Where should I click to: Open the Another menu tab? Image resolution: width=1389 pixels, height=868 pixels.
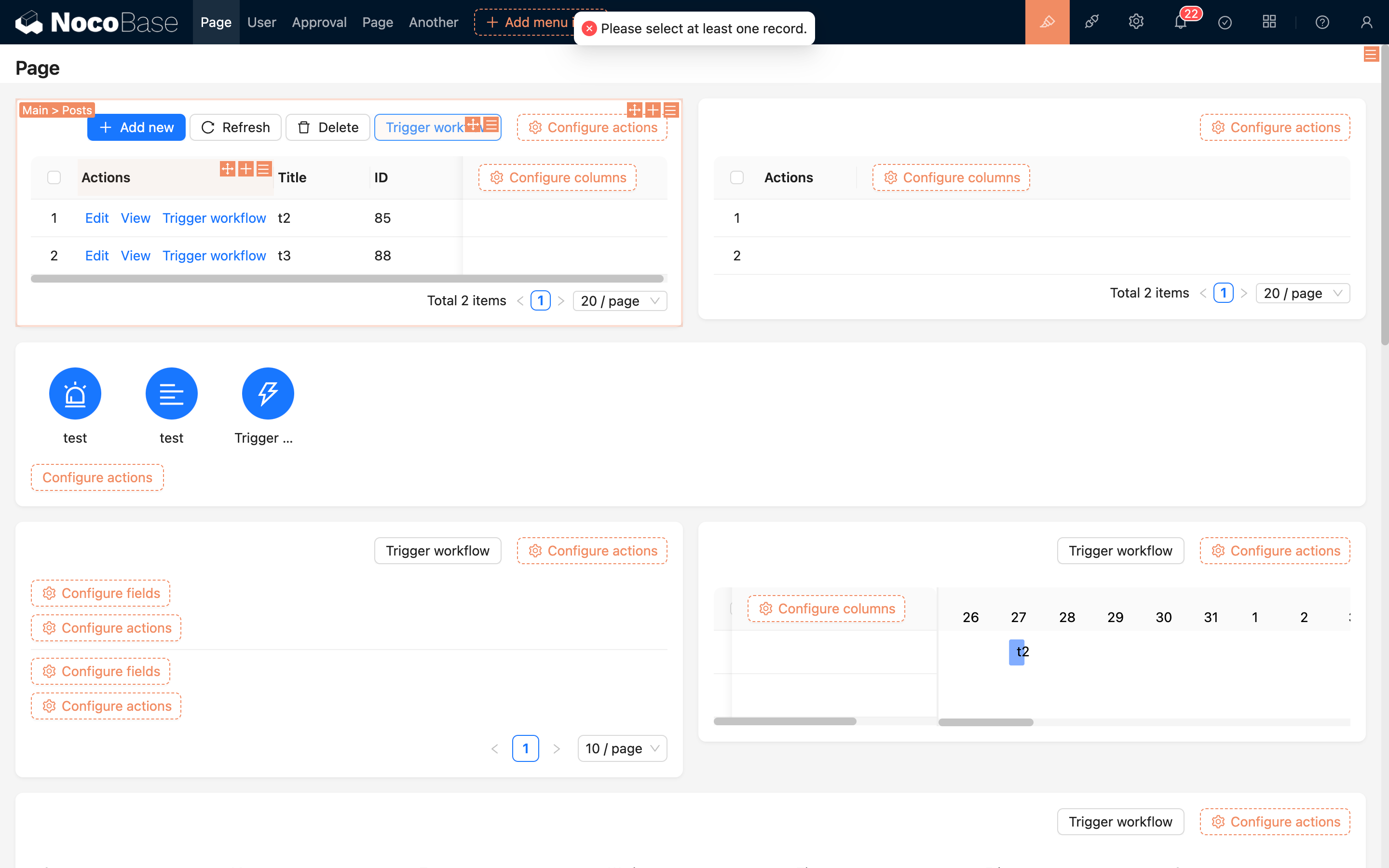click(434, 22)
